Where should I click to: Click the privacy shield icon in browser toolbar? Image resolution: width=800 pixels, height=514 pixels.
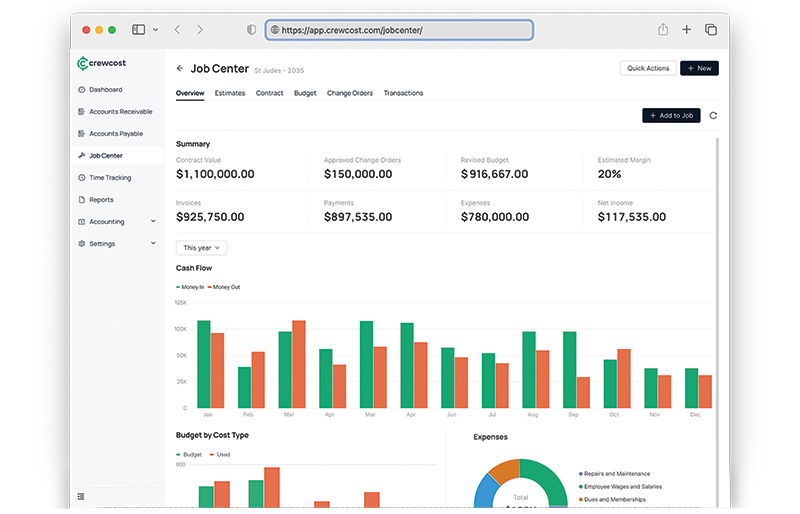tap(251, 30)
